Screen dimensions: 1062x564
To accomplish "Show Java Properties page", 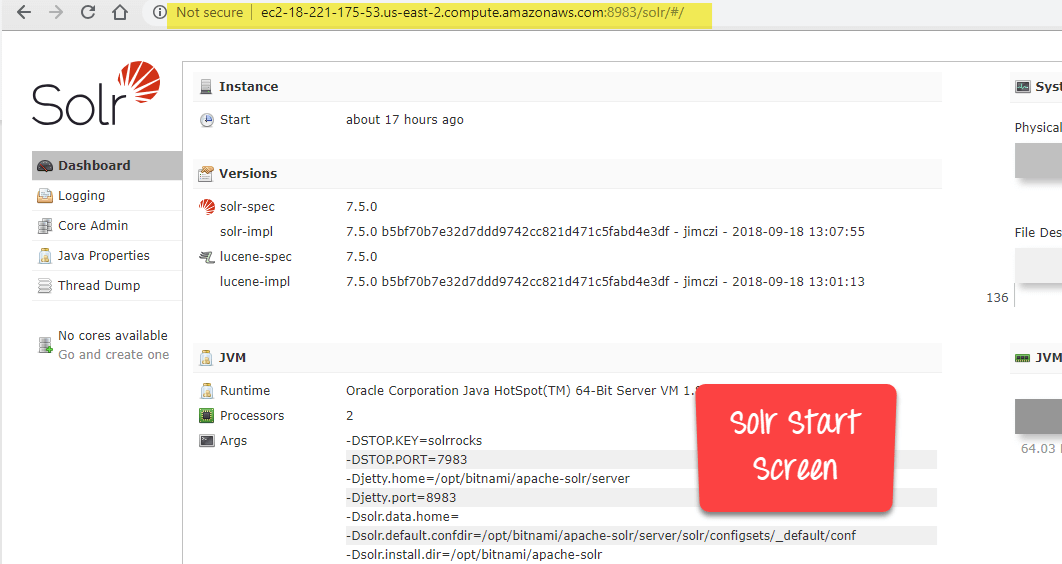I will [103, 256].
